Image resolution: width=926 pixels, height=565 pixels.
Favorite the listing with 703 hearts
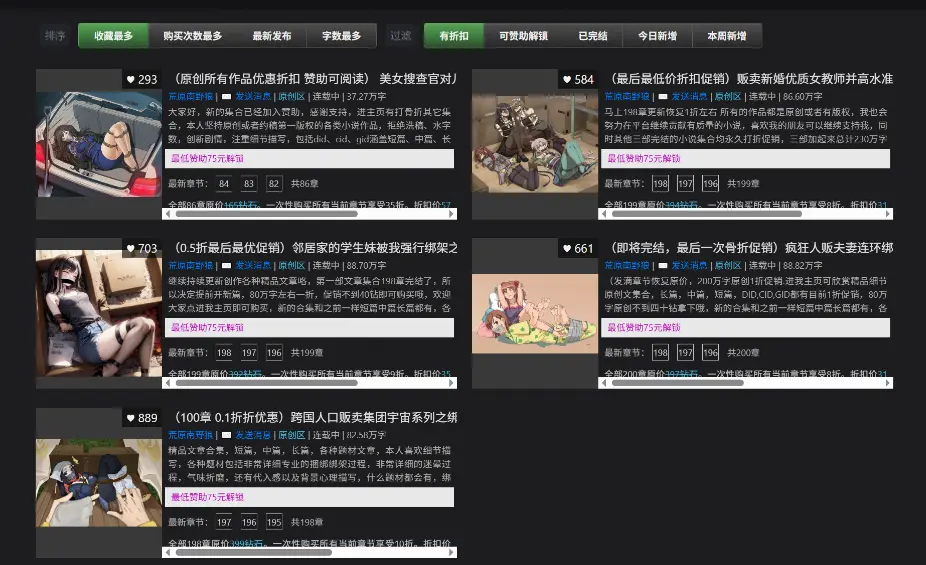(x=131, y=249)
